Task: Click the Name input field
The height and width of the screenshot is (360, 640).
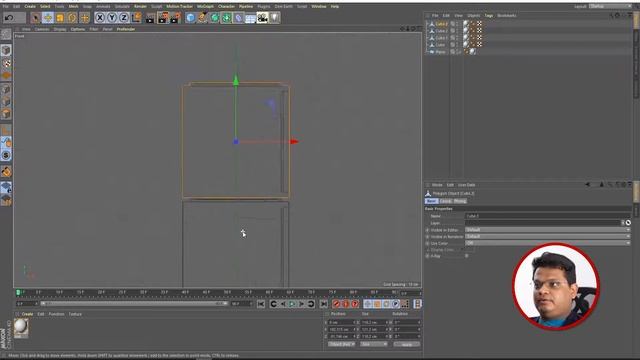Action: click(547, 216)
